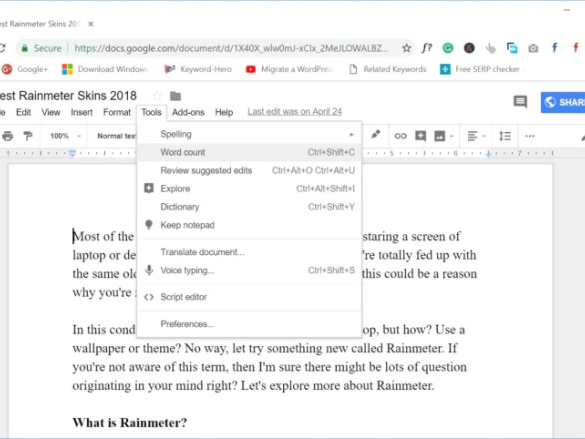Screen dimensions: 585x439
Task: Click the Keep notepad lightbulb icon
Action: point(148,225)
